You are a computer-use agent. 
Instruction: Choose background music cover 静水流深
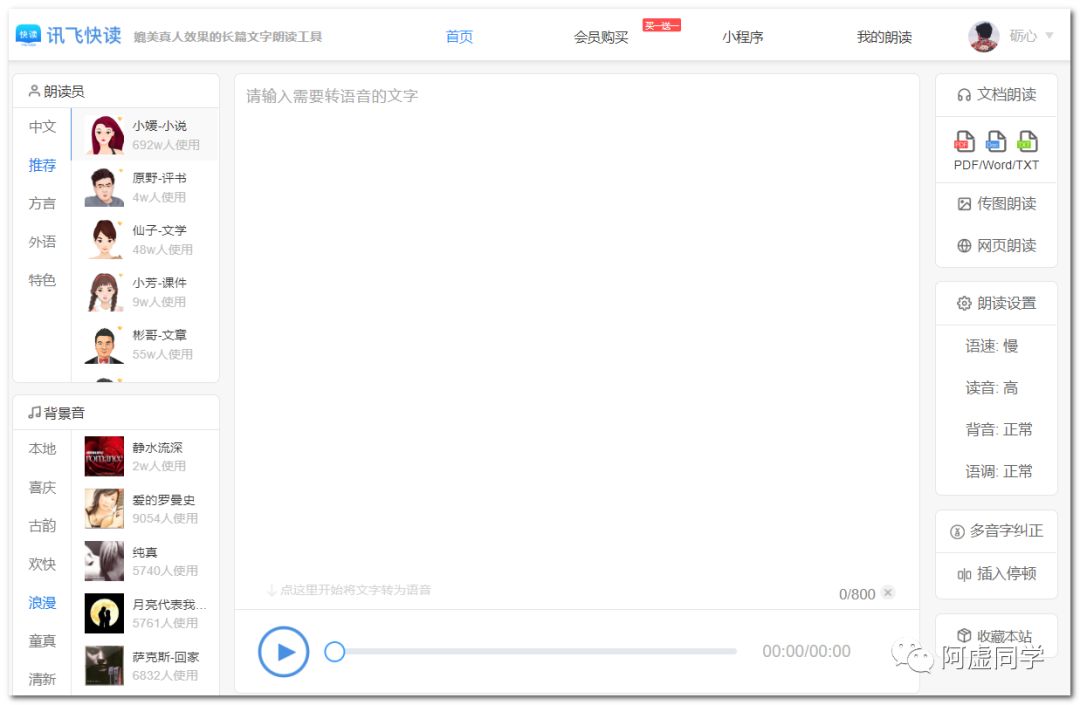104,456
